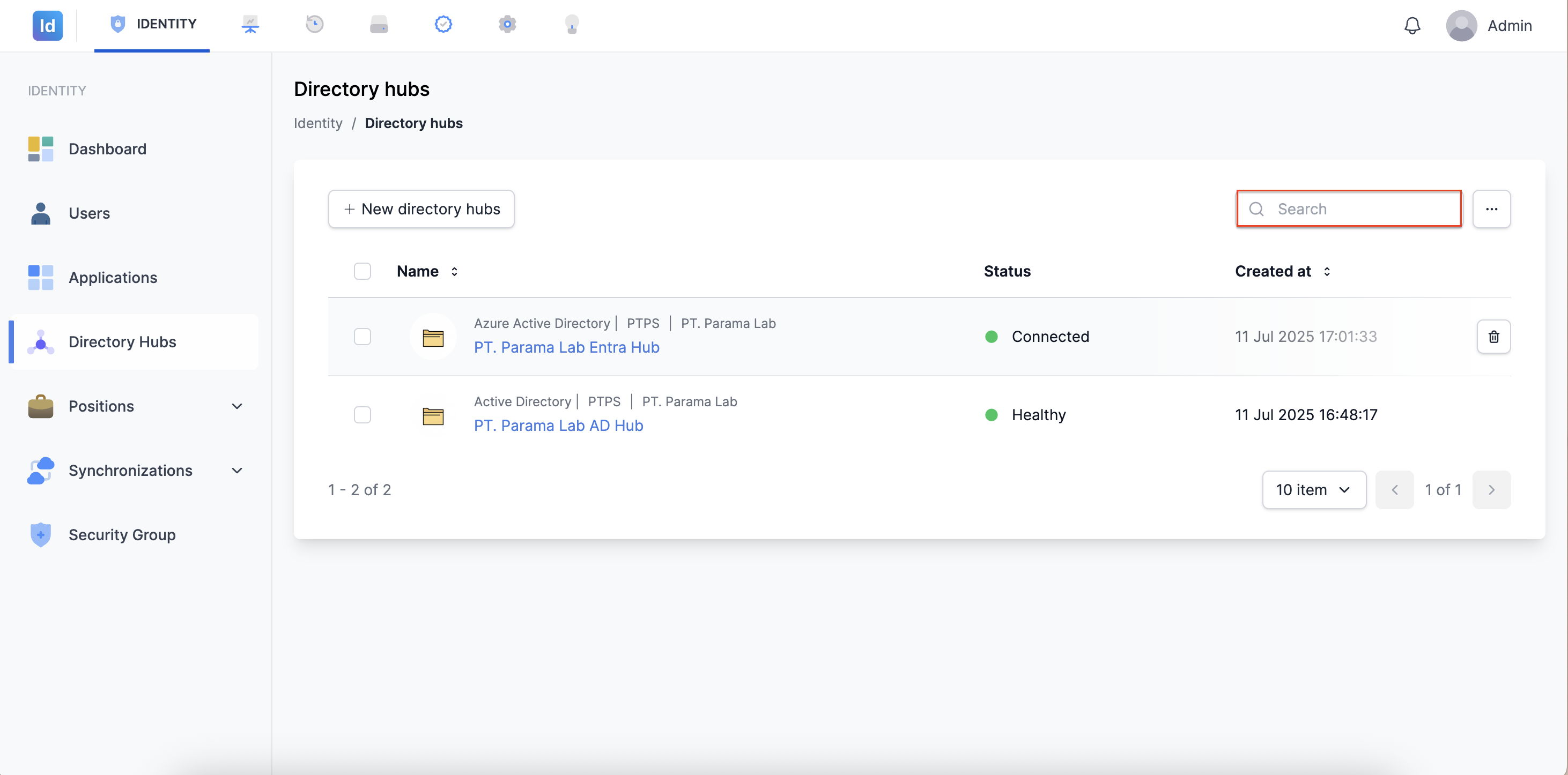Viewport: 1568px width, 775px height.
Task: Click '1 - 2 of 2' count text
Action: (360, 490)
